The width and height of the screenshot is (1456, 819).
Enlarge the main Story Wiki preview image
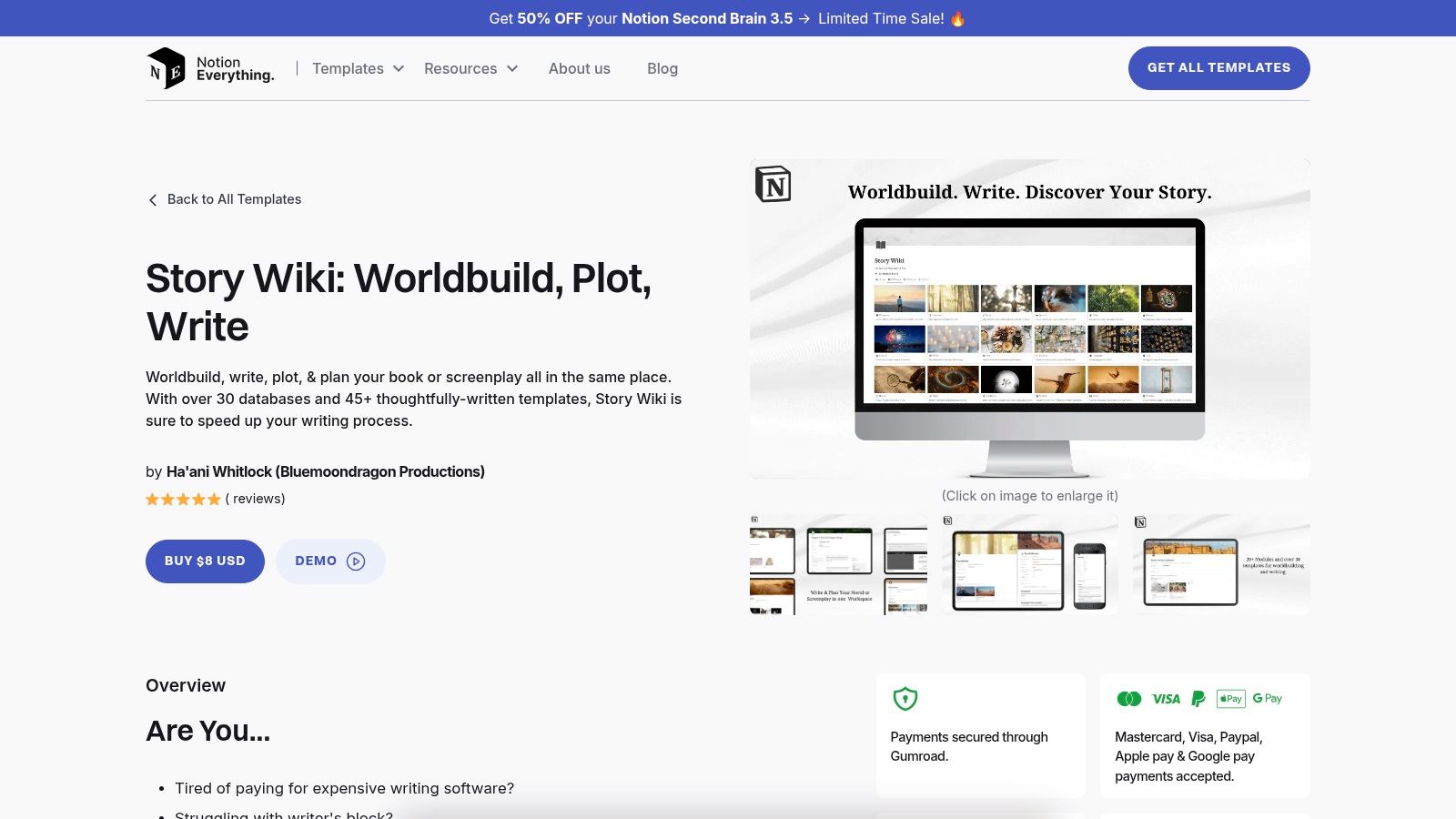click(x=1030, y=319)
